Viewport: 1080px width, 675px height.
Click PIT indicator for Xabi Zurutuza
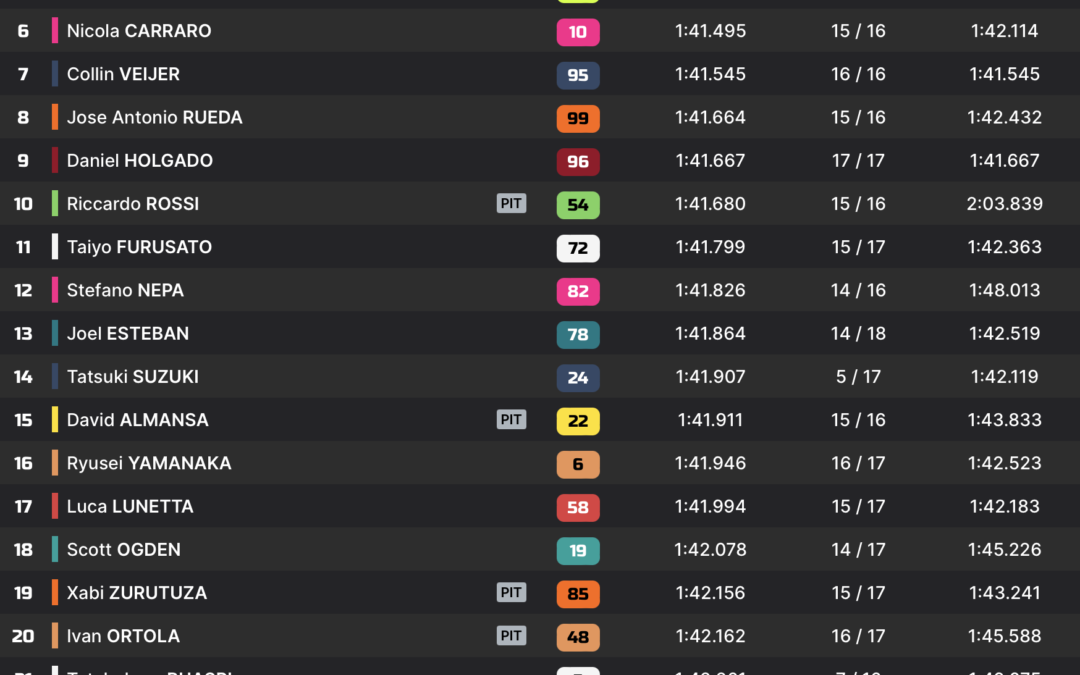(x=511, y=592)
